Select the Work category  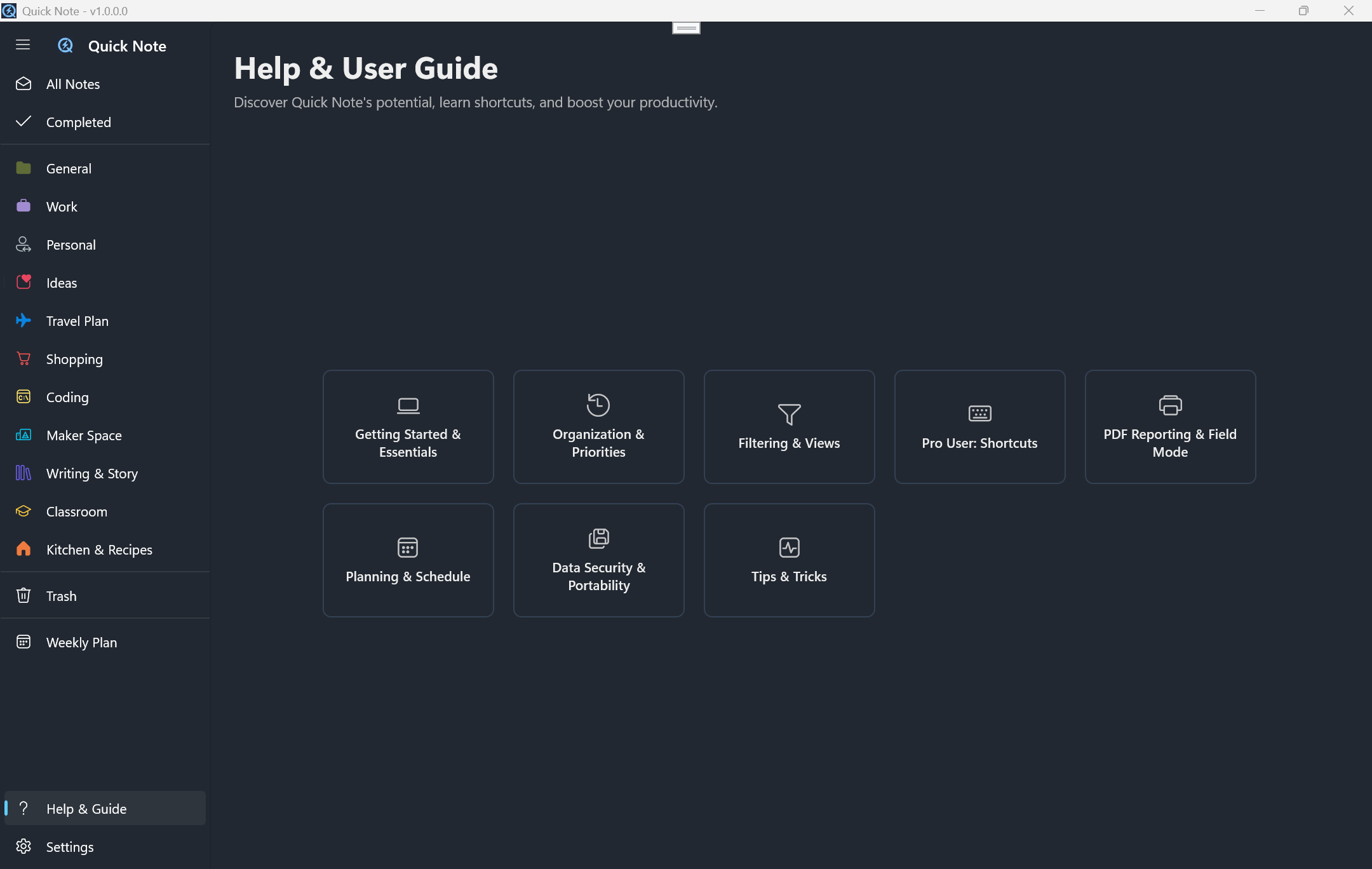pyautogui.click(x=62, y=206)
